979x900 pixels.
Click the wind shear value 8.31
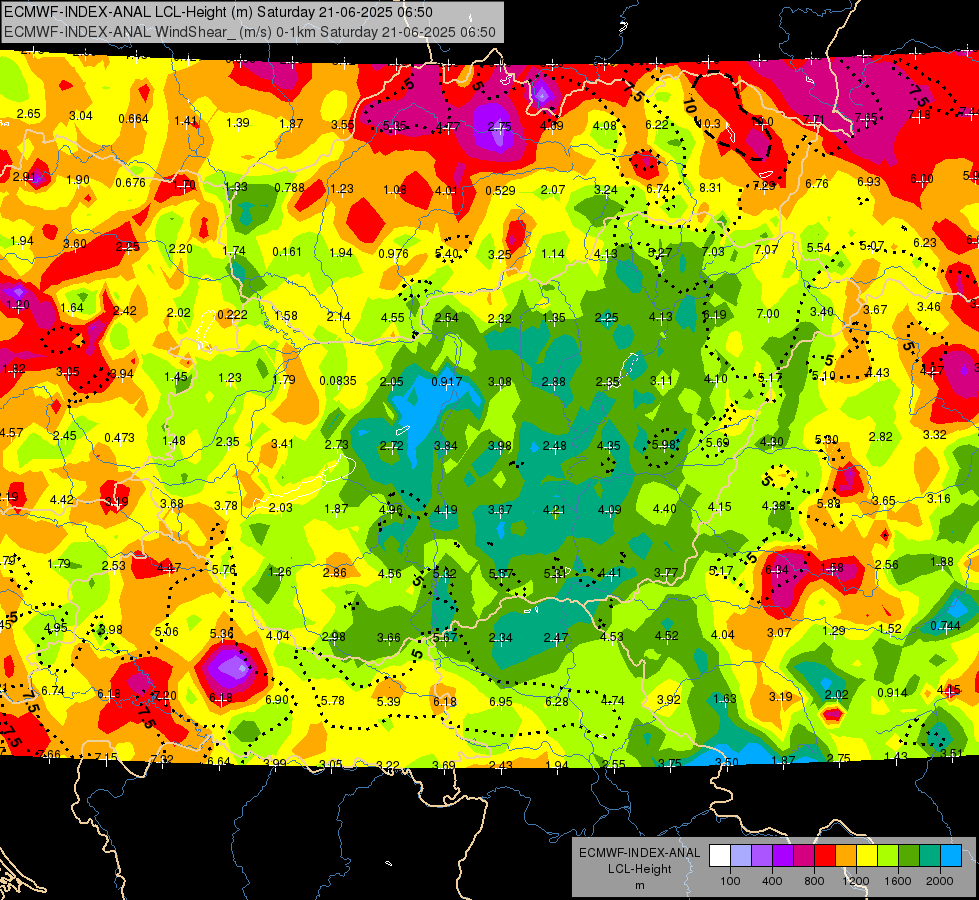[711, 187]
